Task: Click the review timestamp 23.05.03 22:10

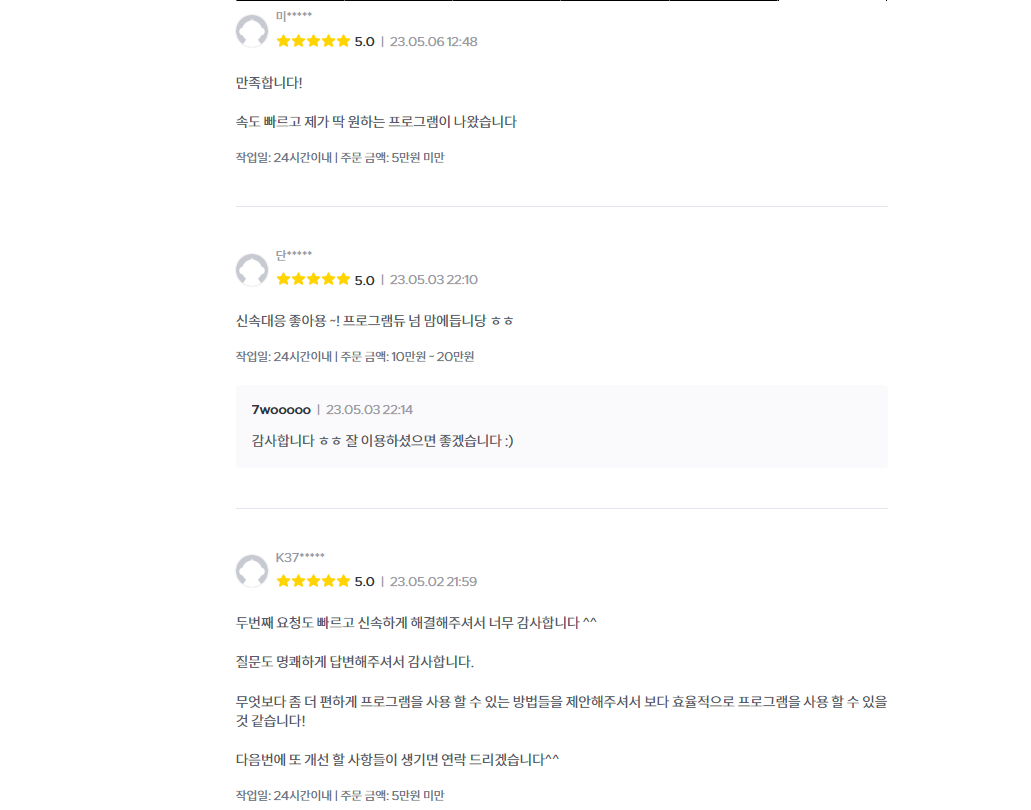Action: point(433,280)
